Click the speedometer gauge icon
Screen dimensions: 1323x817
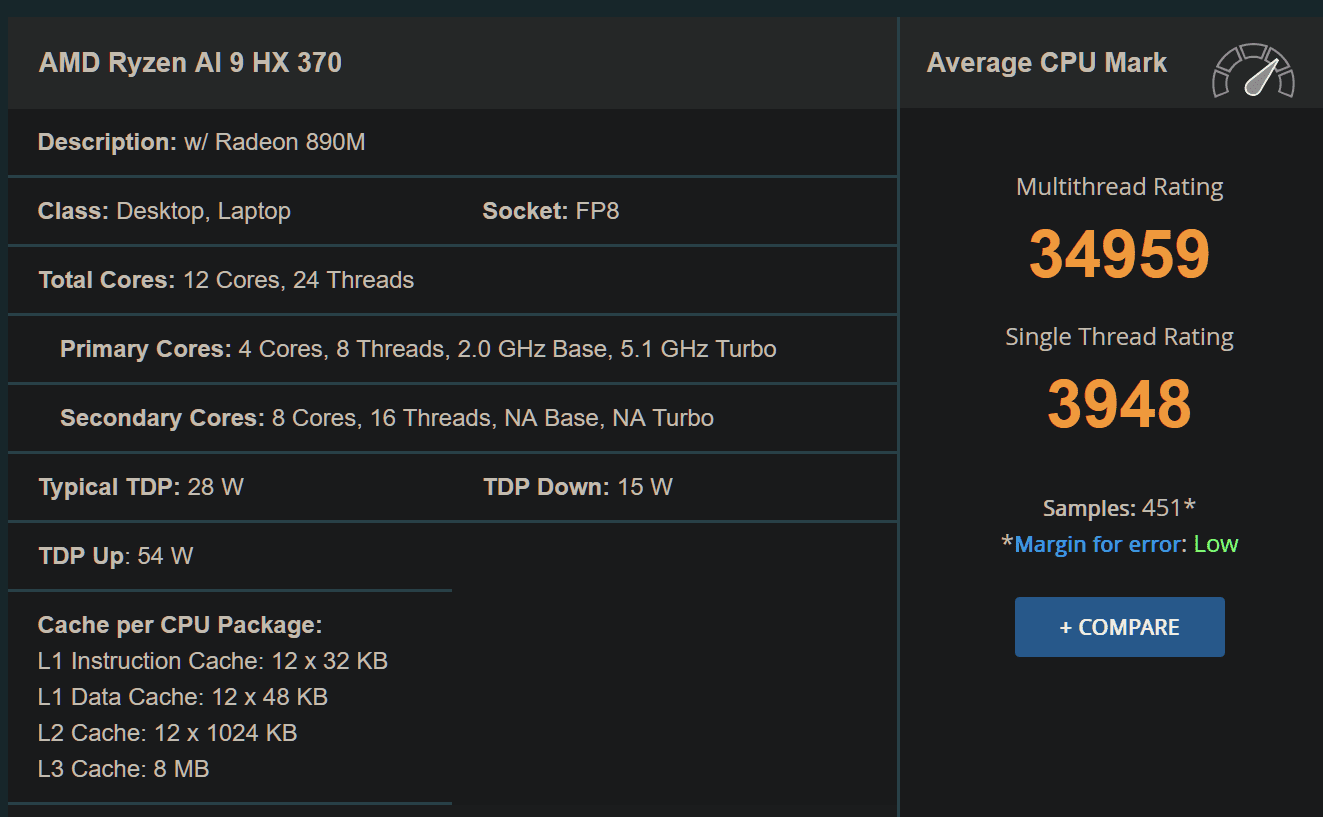point(1254,71)
